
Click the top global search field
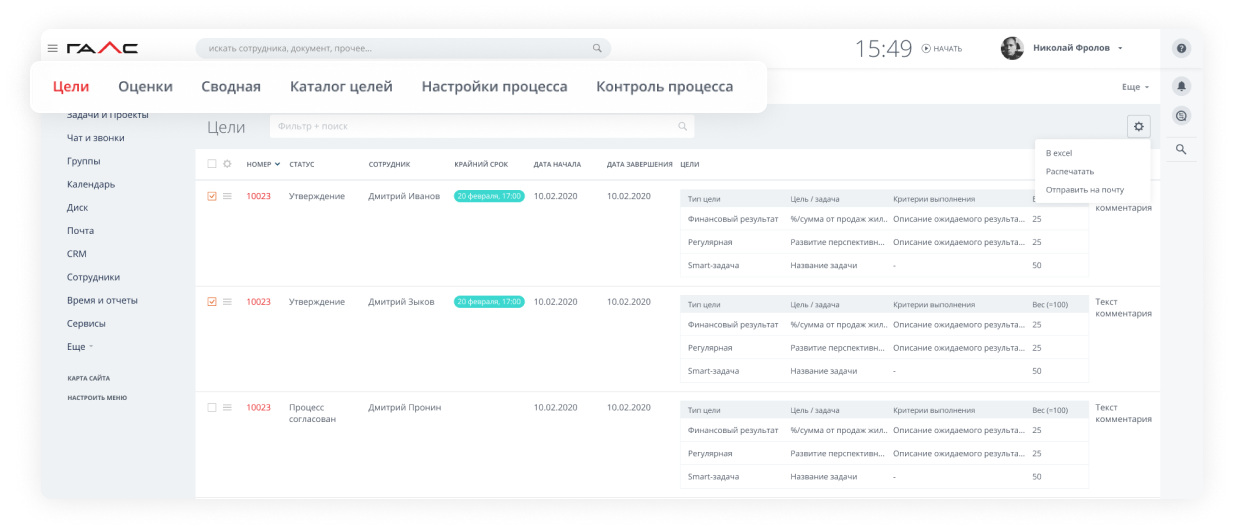(403, 48)
